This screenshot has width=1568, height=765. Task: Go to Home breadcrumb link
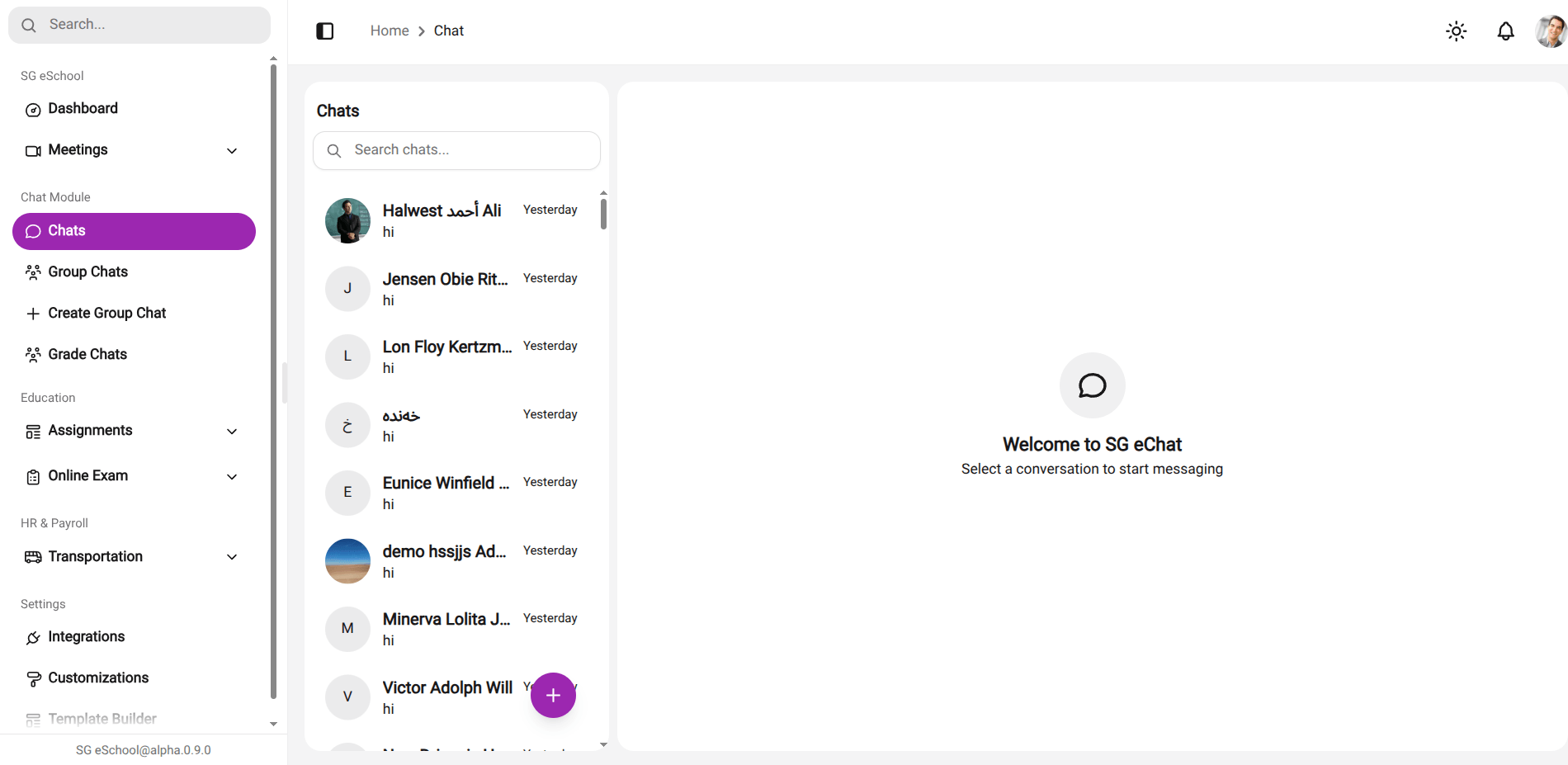coord(390,31)
